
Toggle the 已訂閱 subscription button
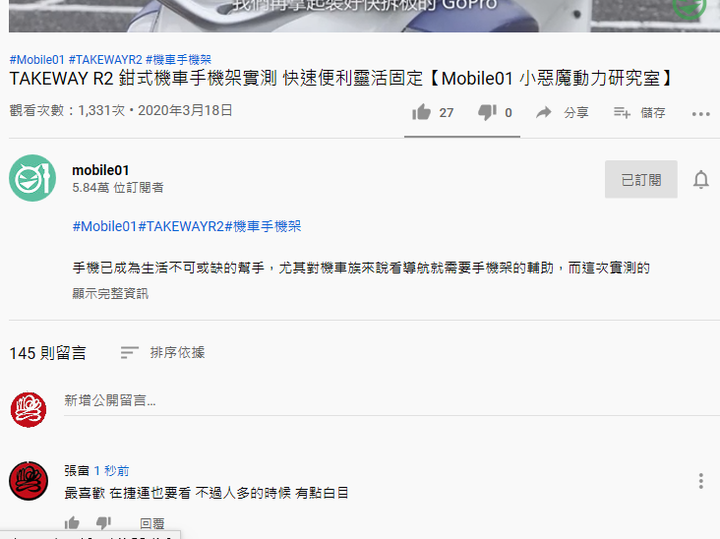[x=641, y=179]
